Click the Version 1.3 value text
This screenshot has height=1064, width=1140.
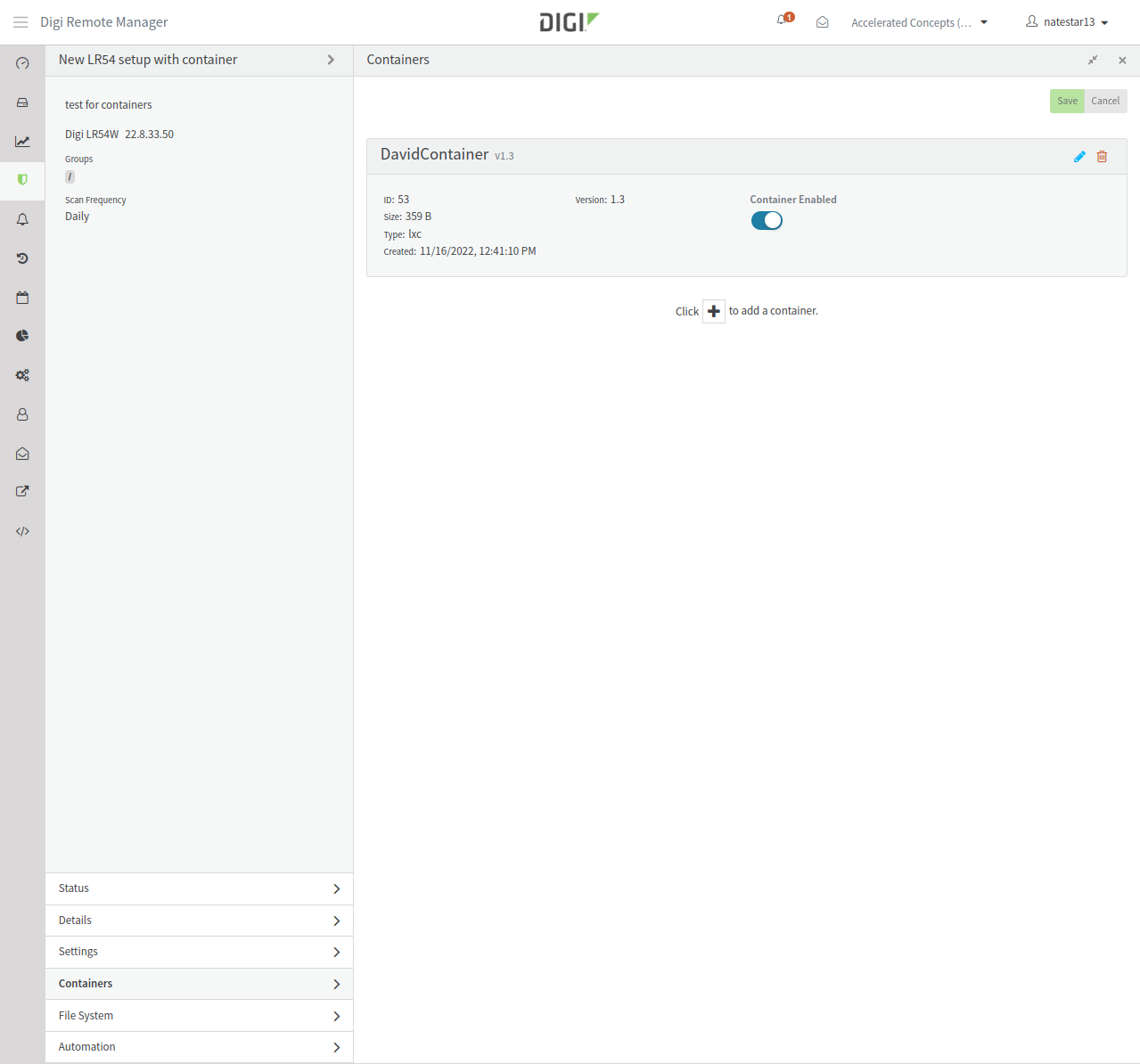[618, 200]
